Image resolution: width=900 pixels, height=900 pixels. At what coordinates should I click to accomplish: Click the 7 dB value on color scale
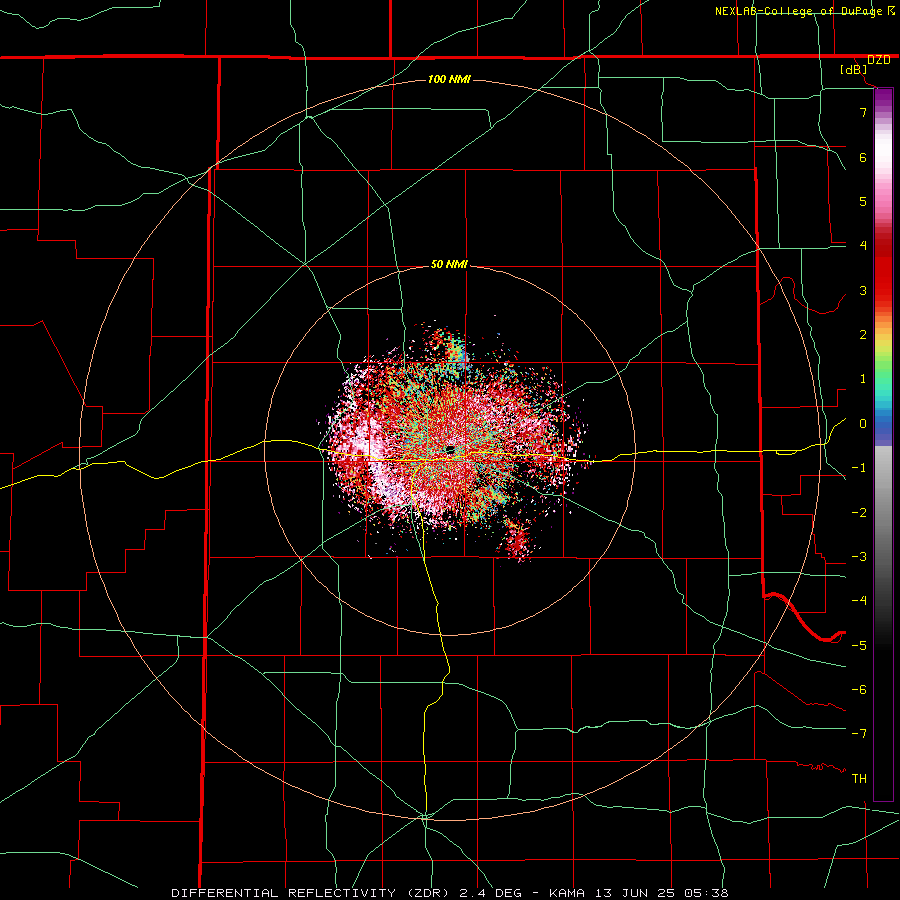click(863, 112)
